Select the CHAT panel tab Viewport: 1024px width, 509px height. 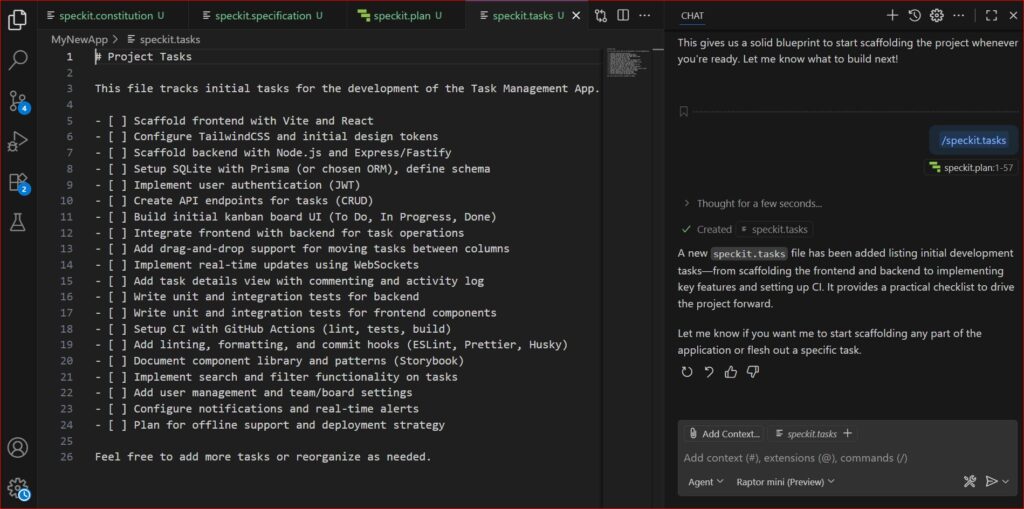click(692, 16)
